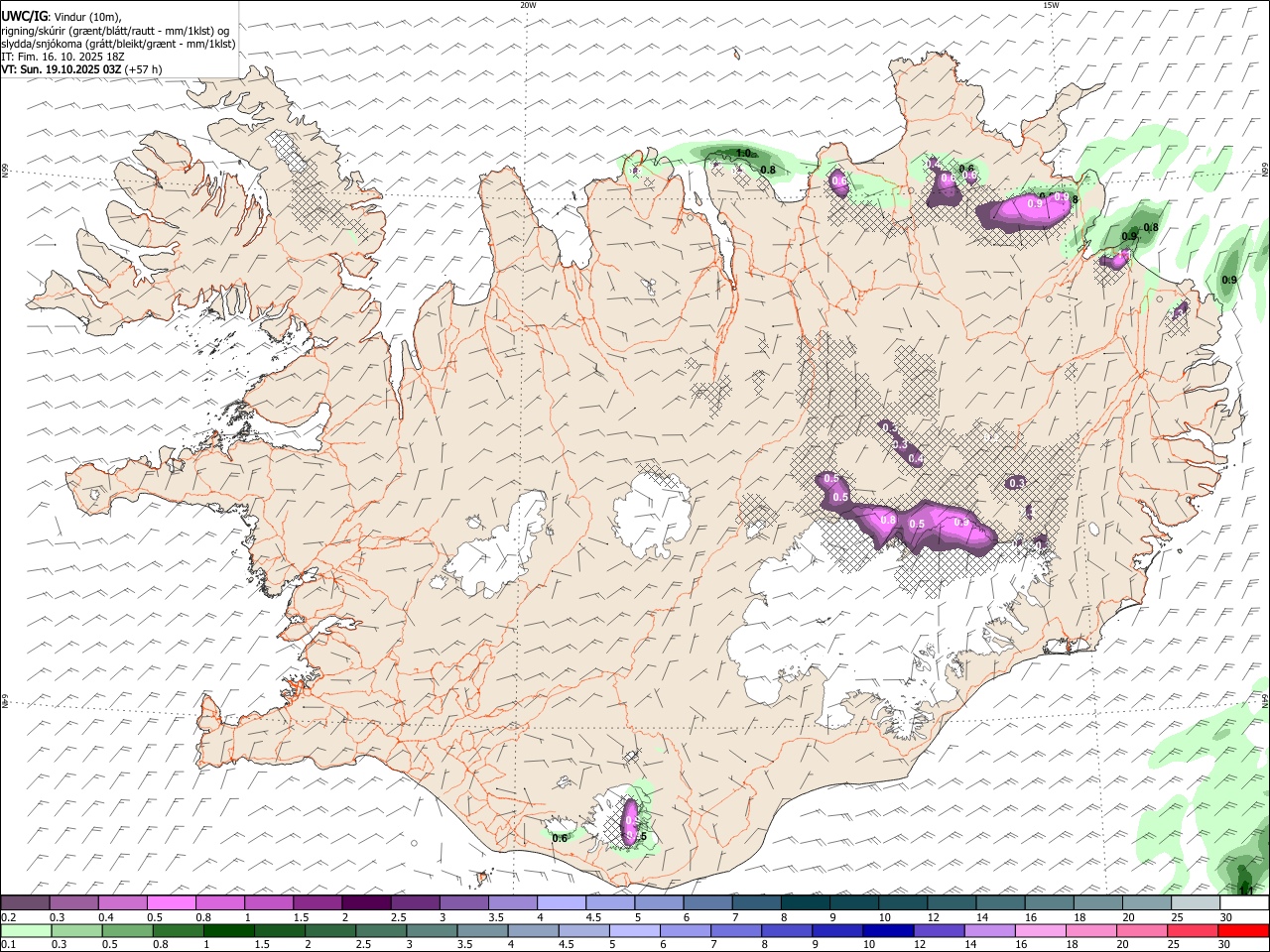Click the teal snow swatch labeled 12
The image size is (1270, 952).
pyautogui.click(x=952, y=902)
